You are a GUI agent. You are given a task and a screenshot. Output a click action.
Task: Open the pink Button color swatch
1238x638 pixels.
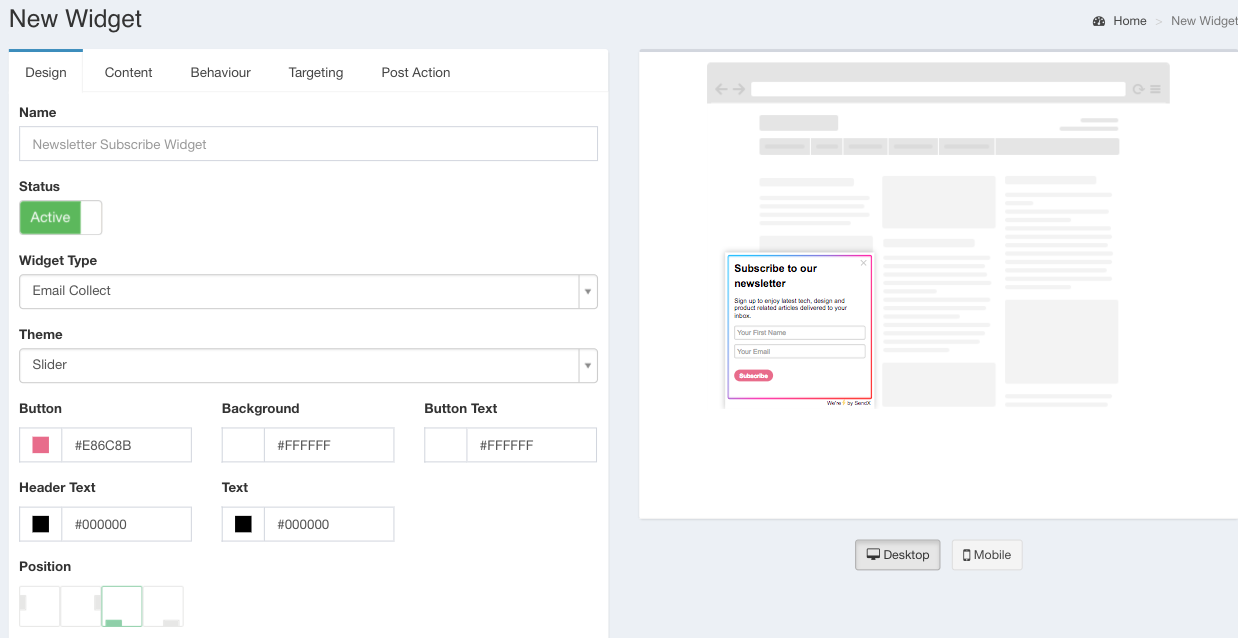pos(41,445)
